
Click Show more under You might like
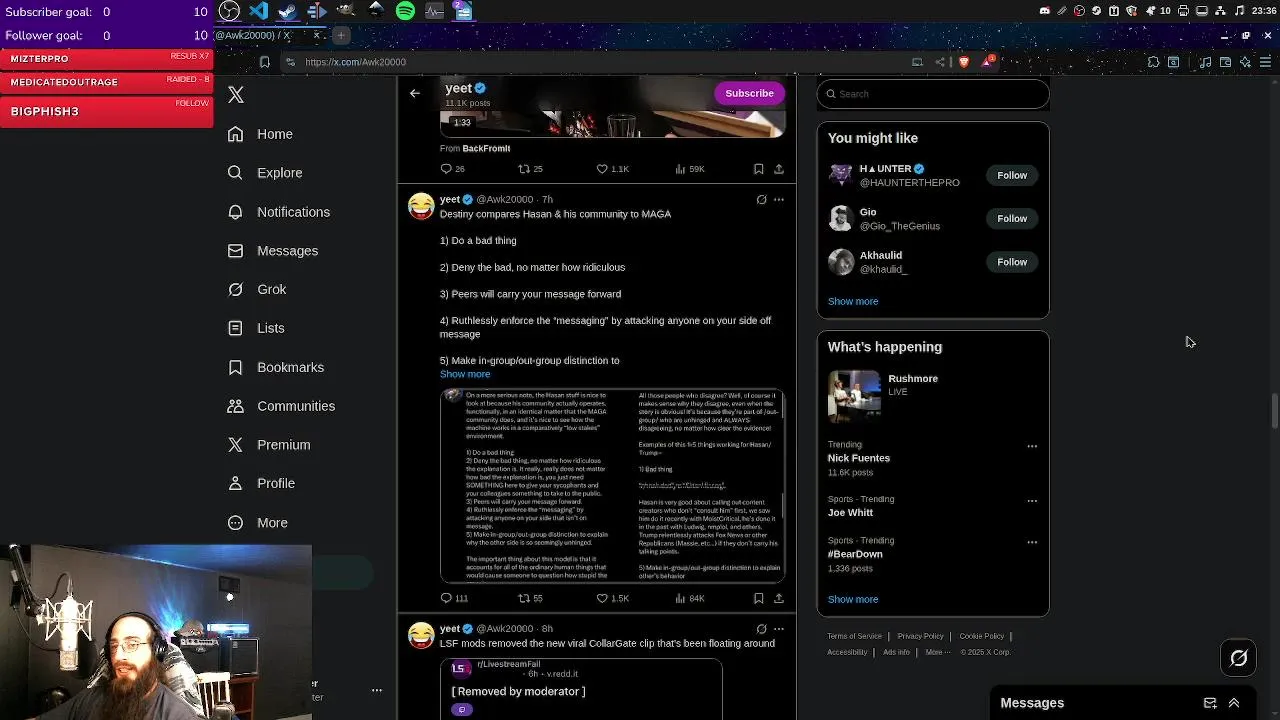pyautogui.click(x=853, y=301)
